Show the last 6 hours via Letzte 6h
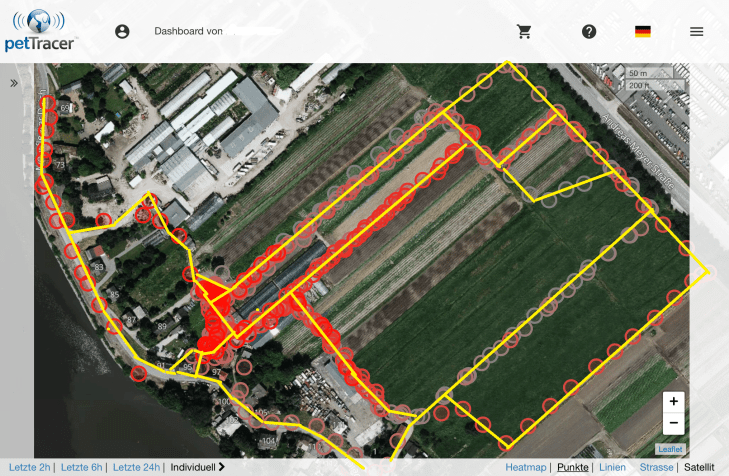729x476 pixels. pyautogui.click(x=81, y=467)
